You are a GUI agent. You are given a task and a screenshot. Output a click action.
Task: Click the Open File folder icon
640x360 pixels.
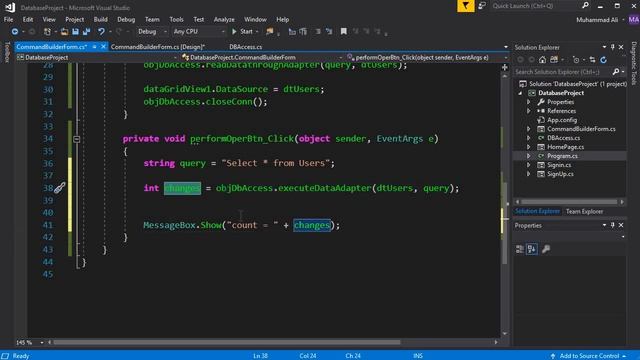point(64,31)
